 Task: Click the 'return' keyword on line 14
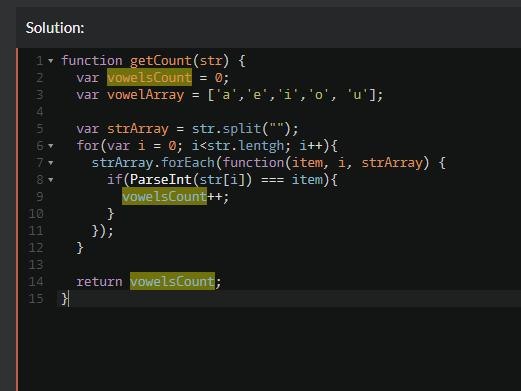[99, 282]
